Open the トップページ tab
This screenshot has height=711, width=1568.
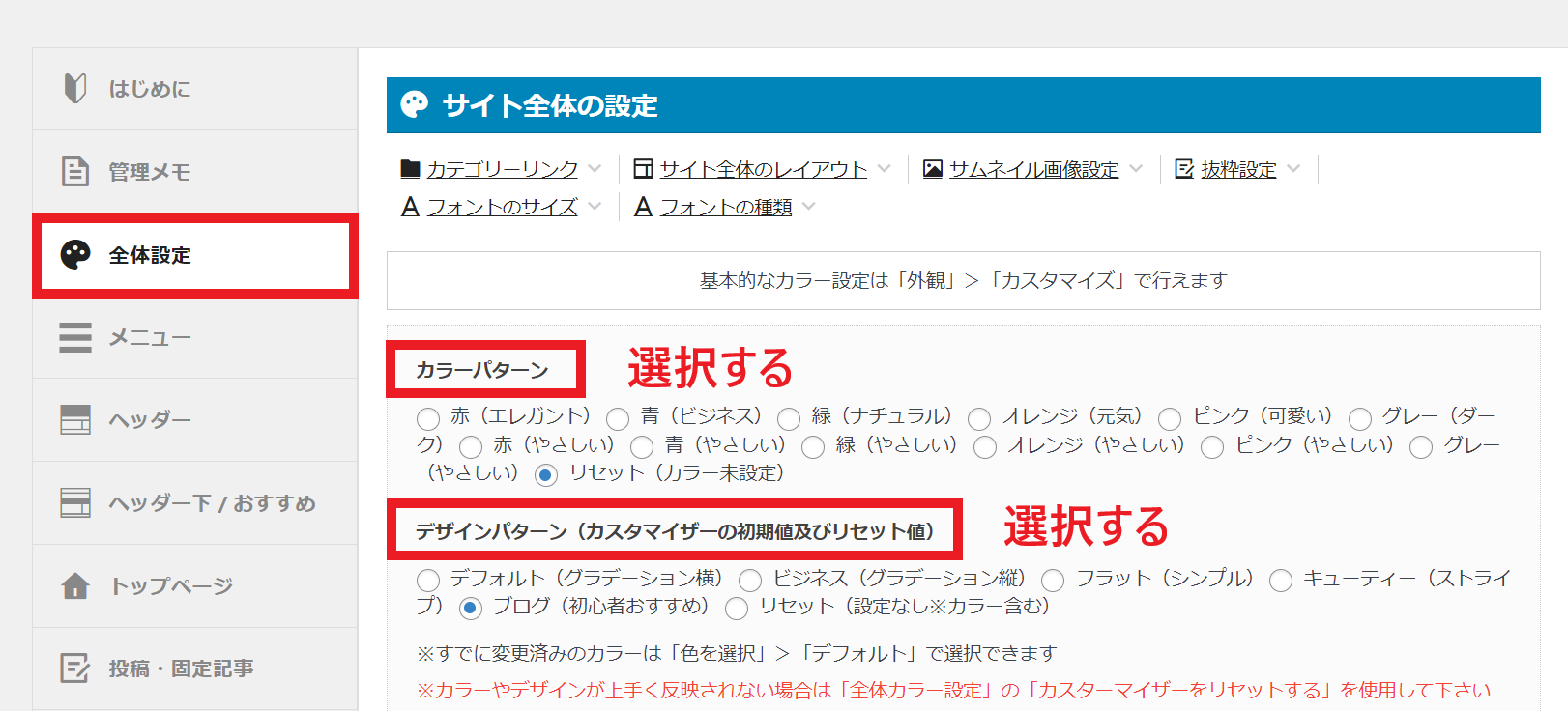195,586
